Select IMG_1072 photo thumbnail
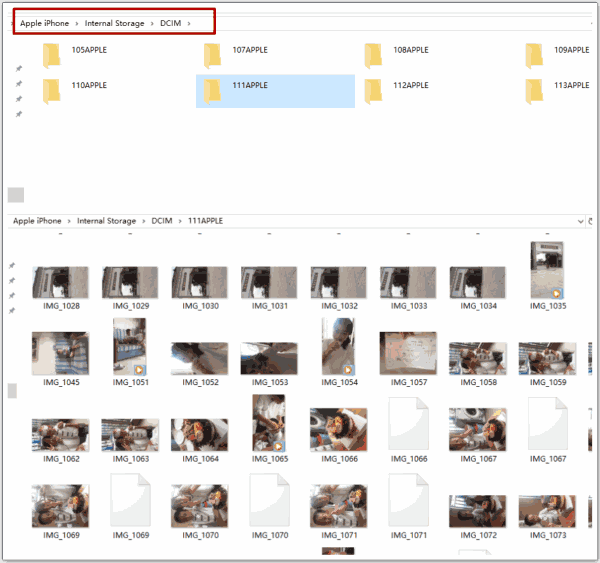 (x=478, y=511)
